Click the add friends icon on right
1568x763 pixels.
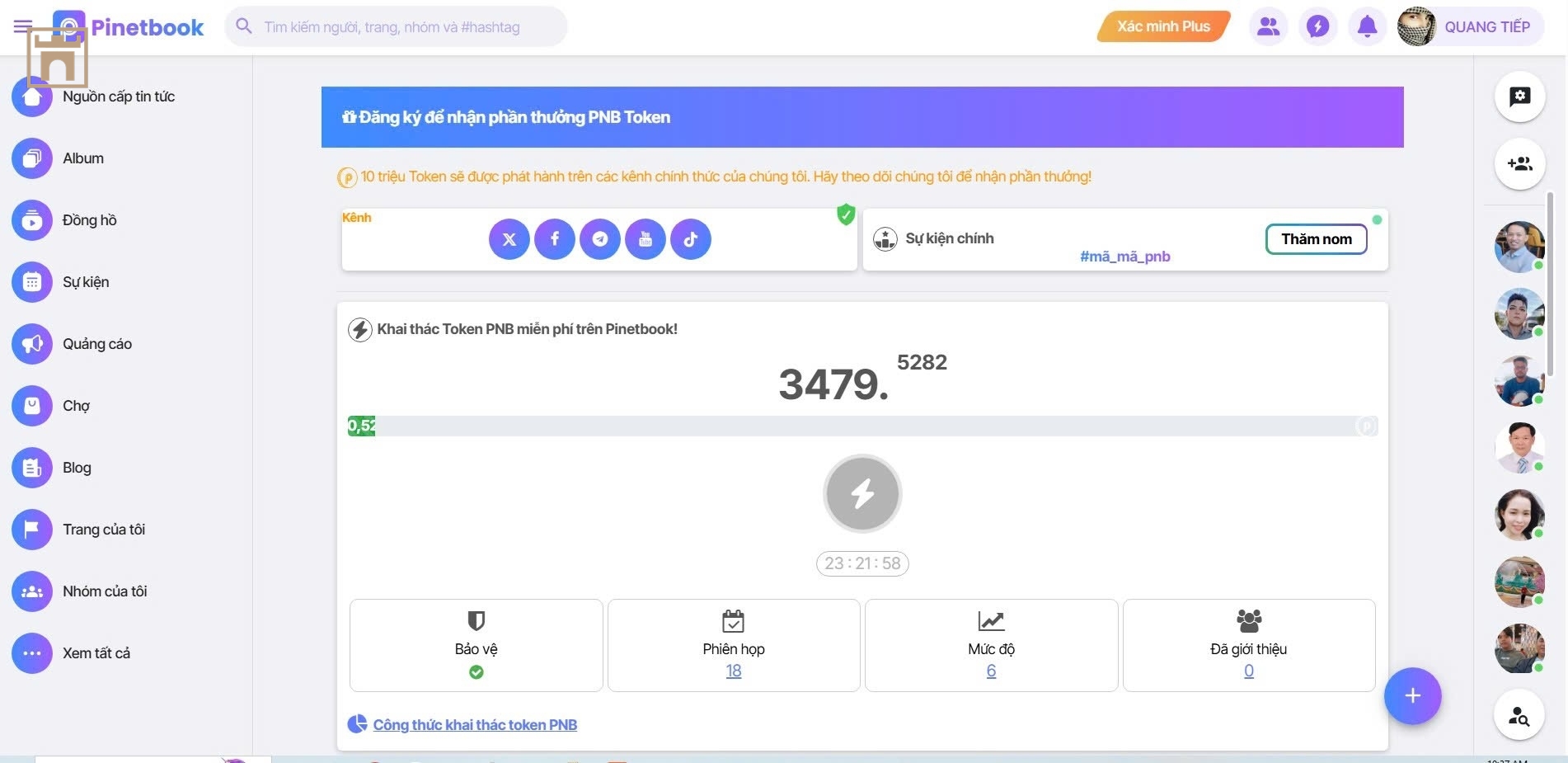pos(1519,163)
